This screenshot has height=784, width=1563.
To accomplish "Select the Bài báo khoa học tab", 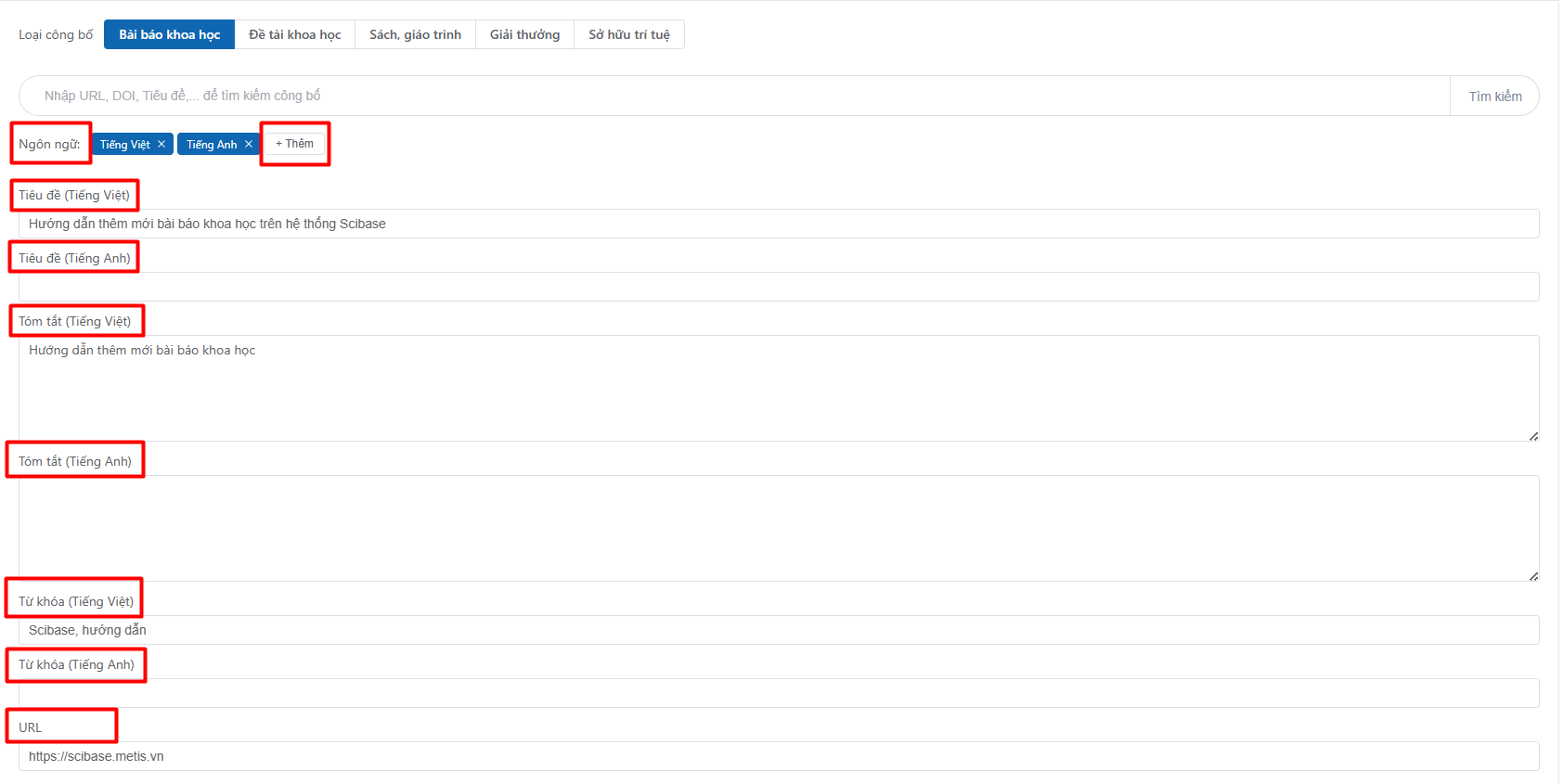I will [169, 34].
